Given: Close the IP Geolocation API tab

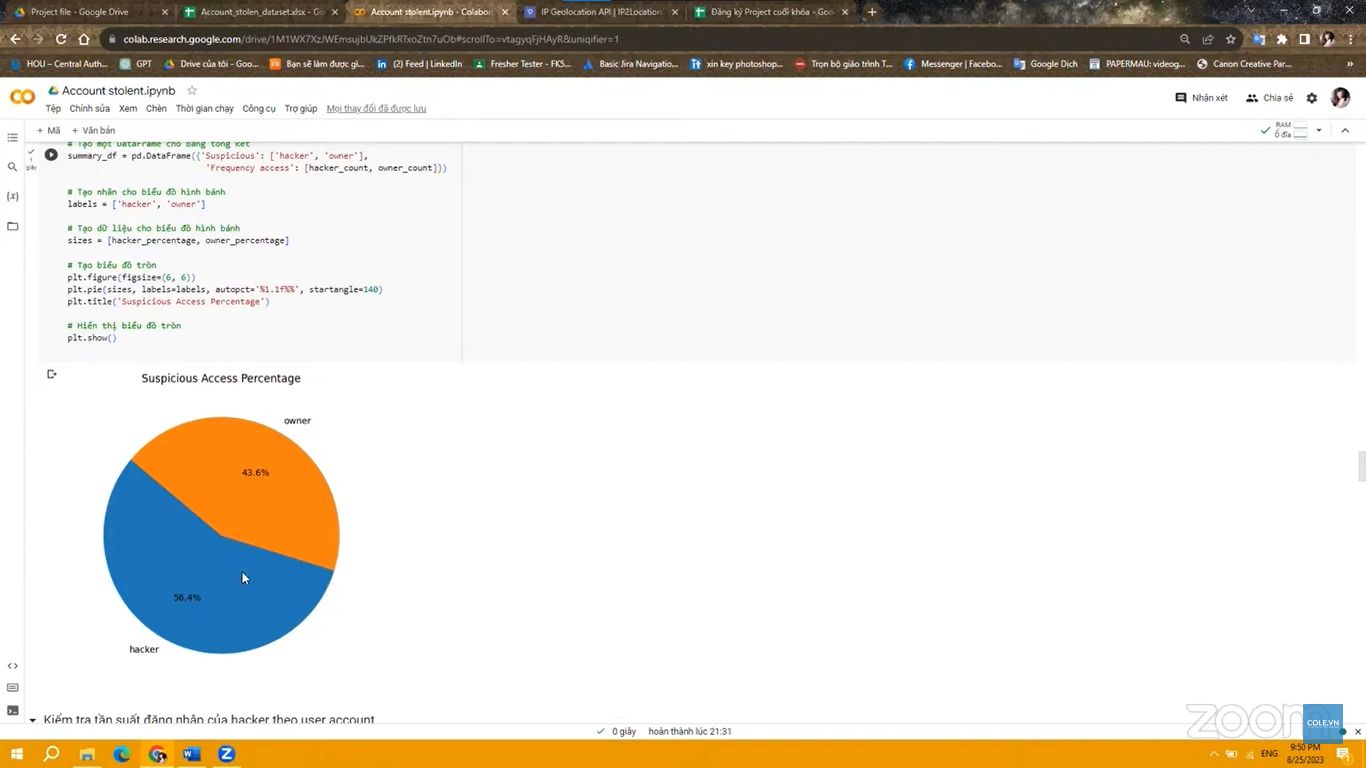Looking at the screenshot, I should coord(675,12).
